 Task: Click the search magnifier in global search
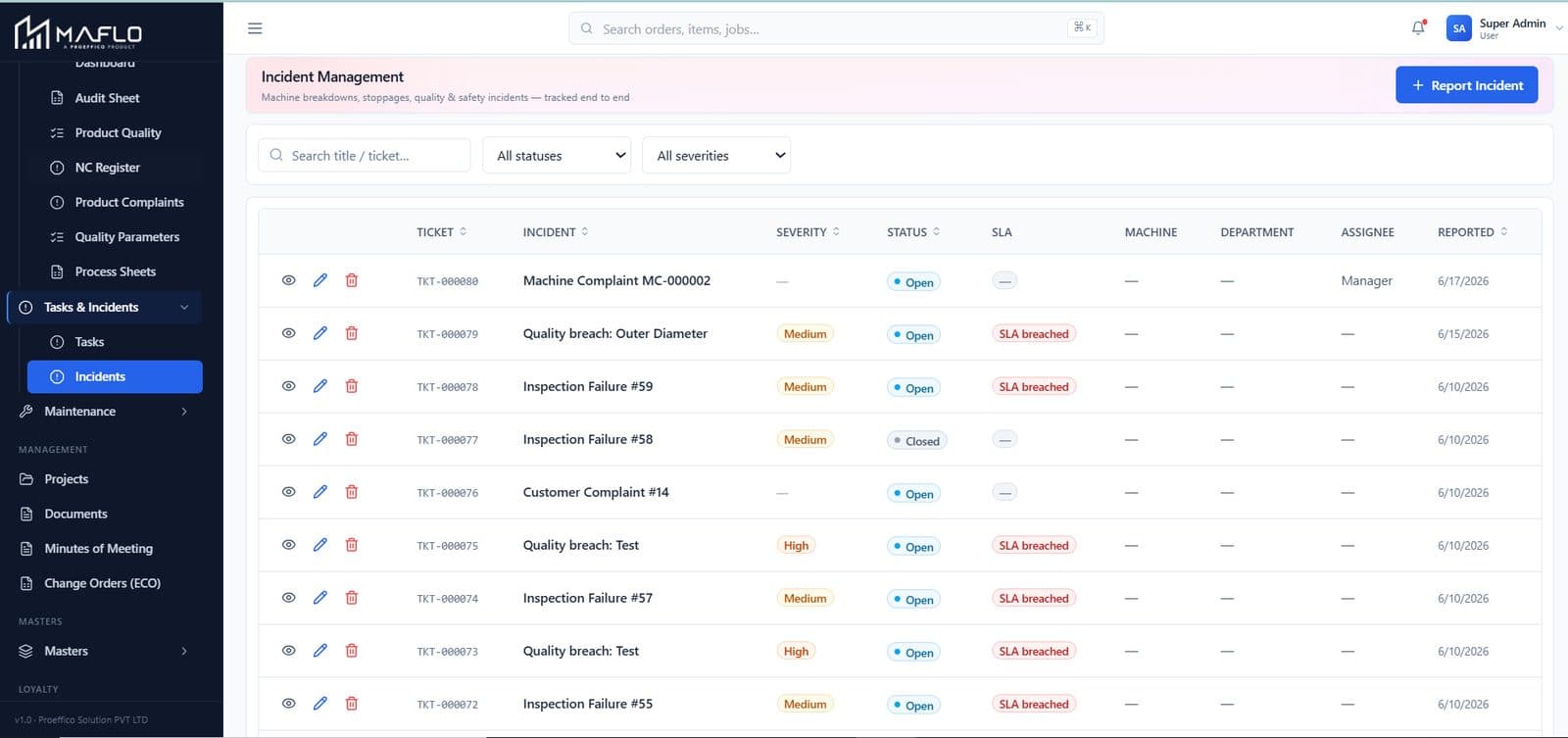click(586, 28)
